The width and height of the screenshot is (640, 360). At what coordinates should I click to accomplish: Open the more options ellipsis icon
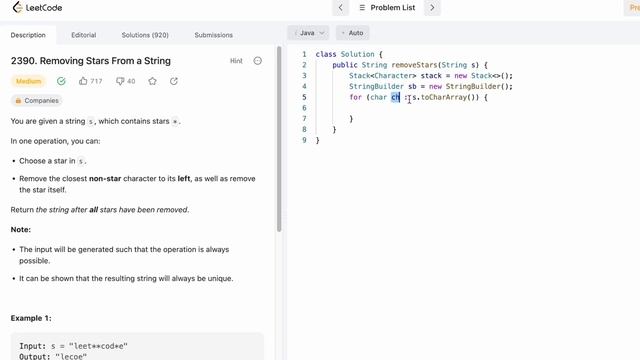(258, 61)
